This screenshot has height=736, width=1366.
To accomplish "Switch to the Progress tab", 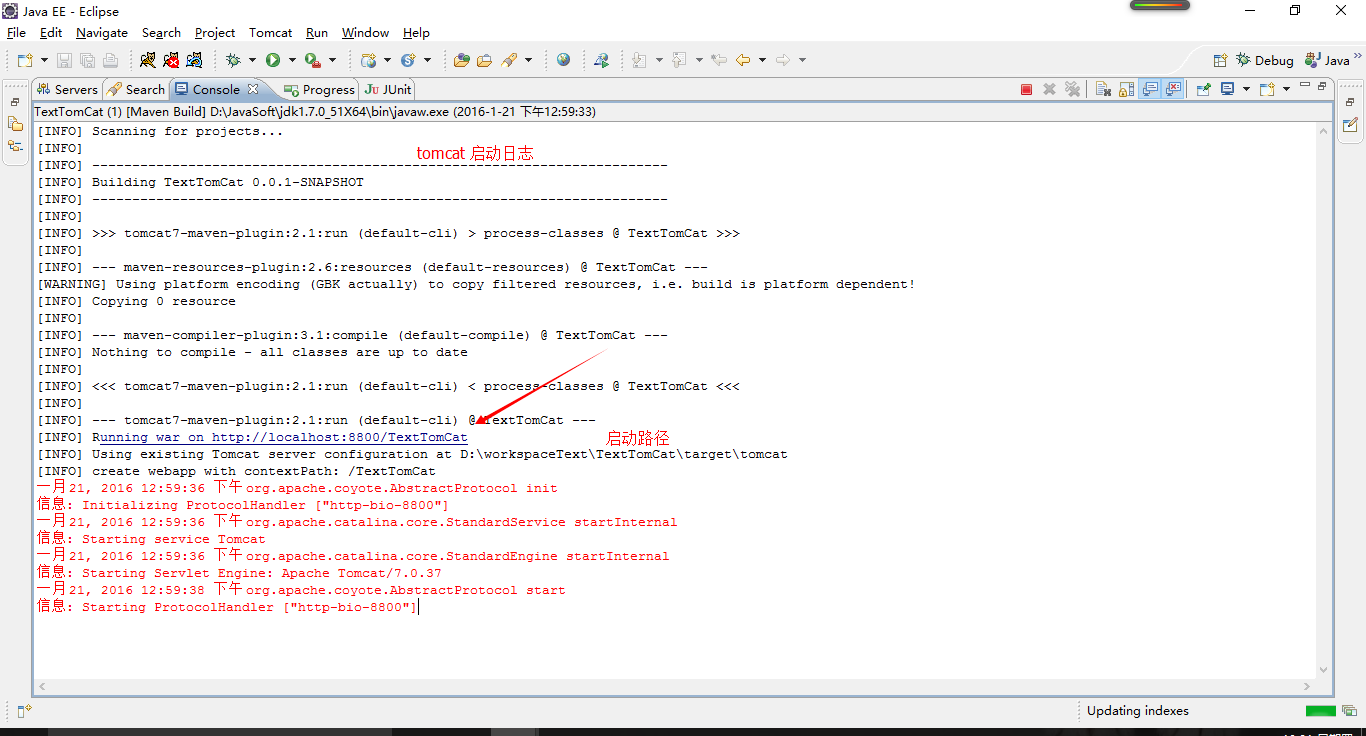I will point(319,89).
